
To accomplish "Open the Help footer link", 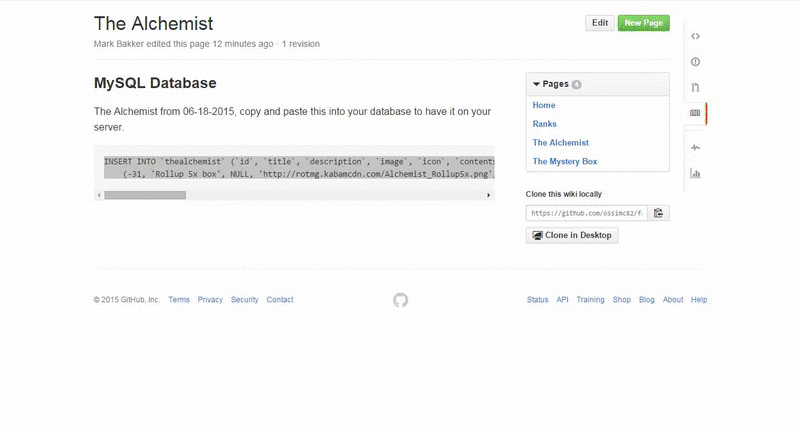I will [699, 300].
